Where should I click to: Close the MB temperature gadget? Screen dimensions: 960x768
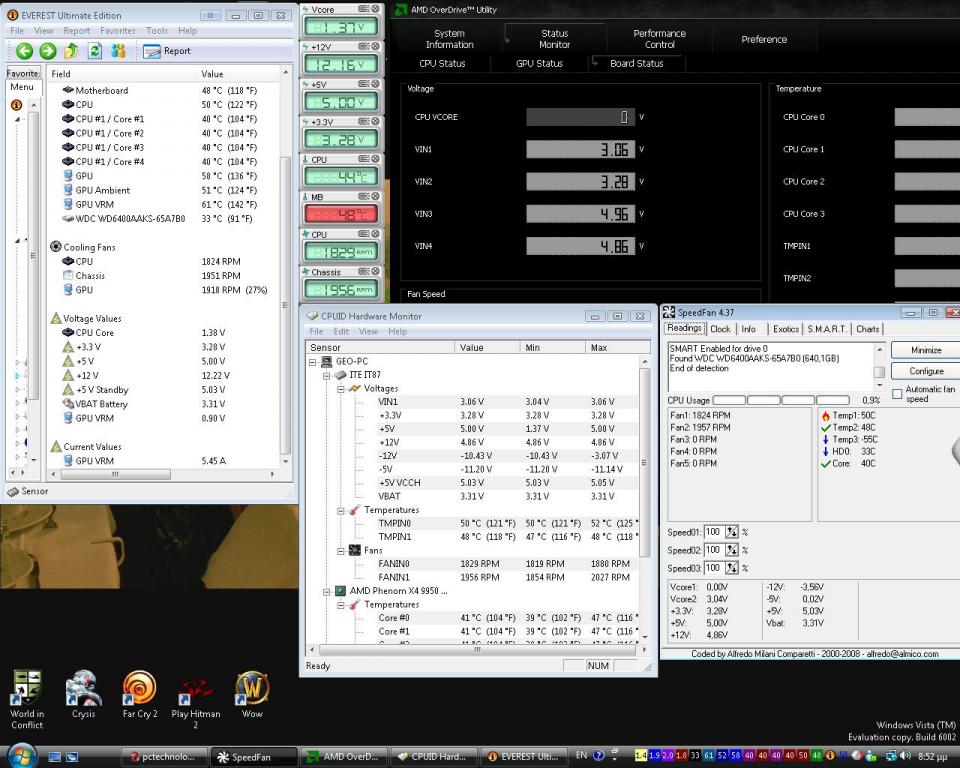pyautogui.click(x=375, y=197)
